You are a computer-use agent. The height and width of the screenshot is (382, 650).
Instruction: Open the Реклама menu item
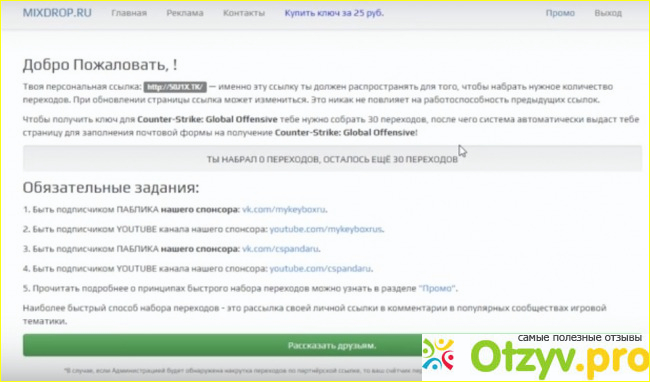pyautogui.click(x=185, y=13)
